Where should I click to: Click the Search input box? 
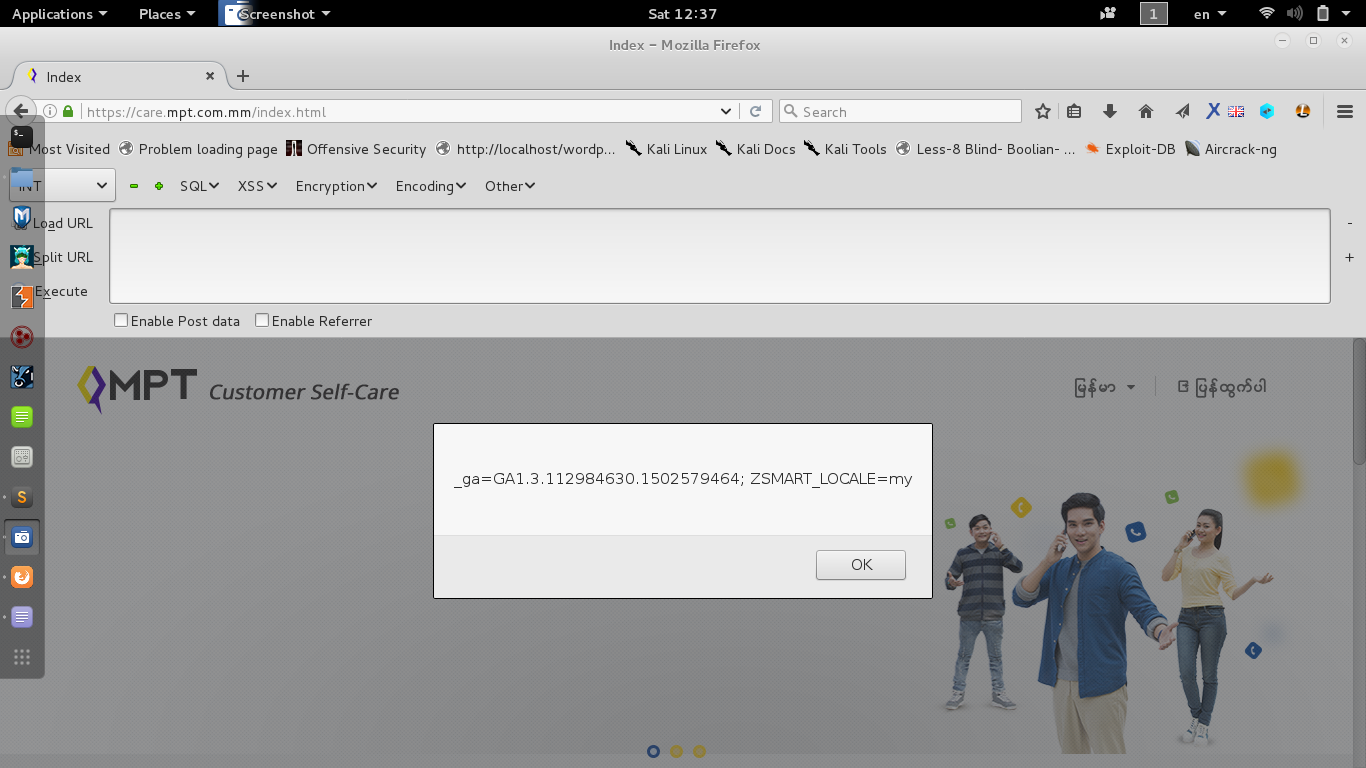(900, 111)
